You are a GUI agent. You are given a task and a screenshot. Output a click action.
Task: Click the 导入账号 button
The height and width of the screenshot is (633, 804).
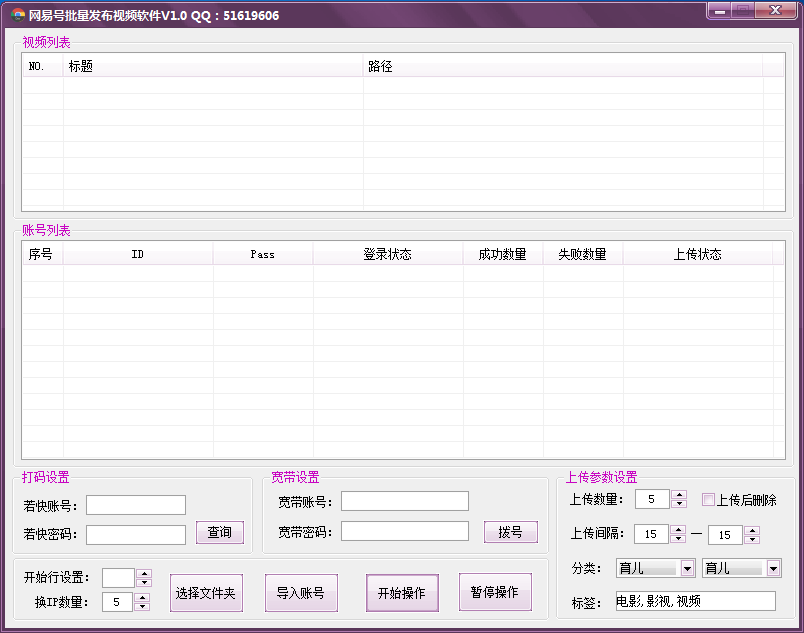click(301, 593)
